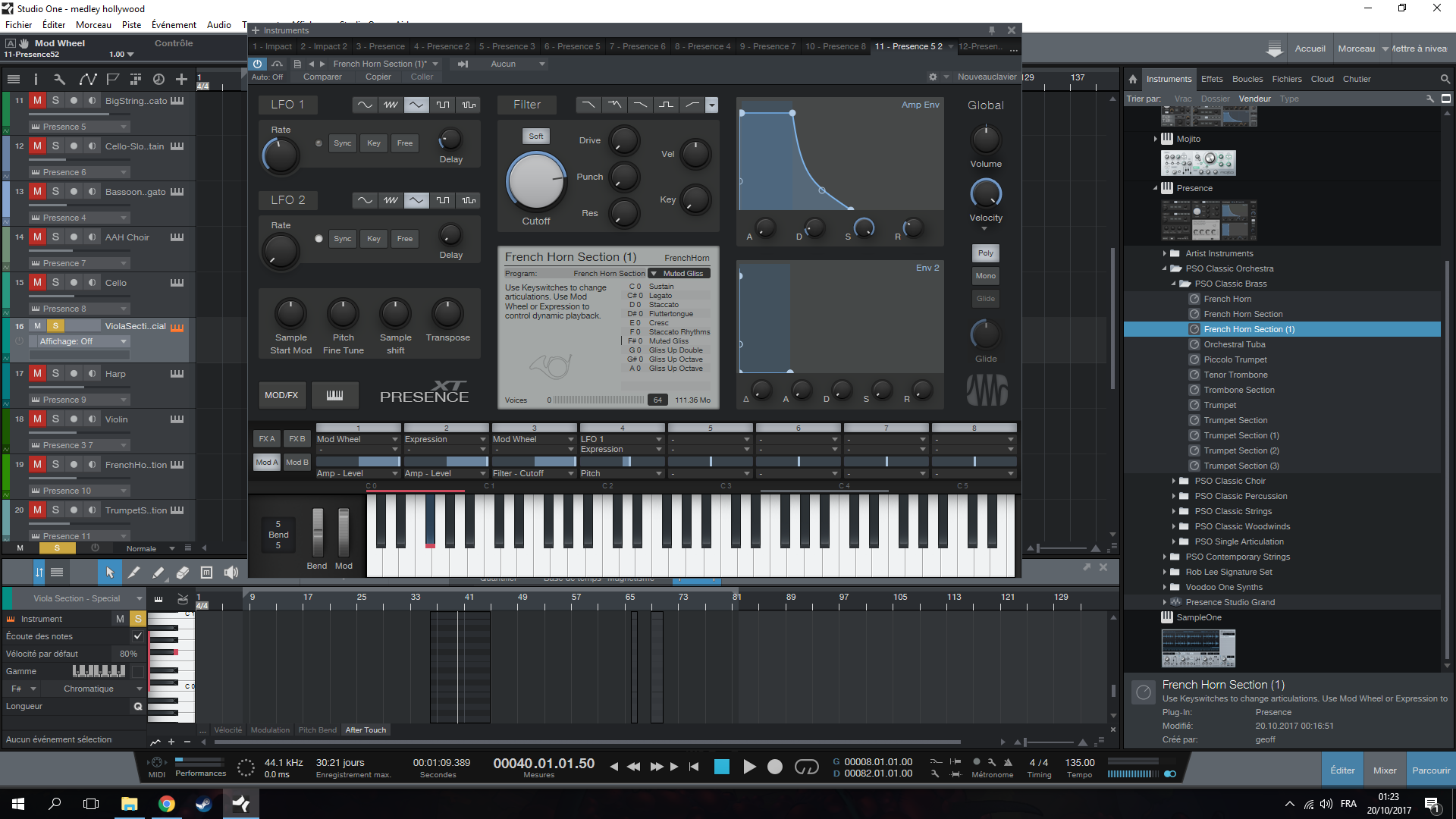The height and width of the screenshot is (819, 1456).
Task: Click the Record button in transport
Action: point(775,767)
